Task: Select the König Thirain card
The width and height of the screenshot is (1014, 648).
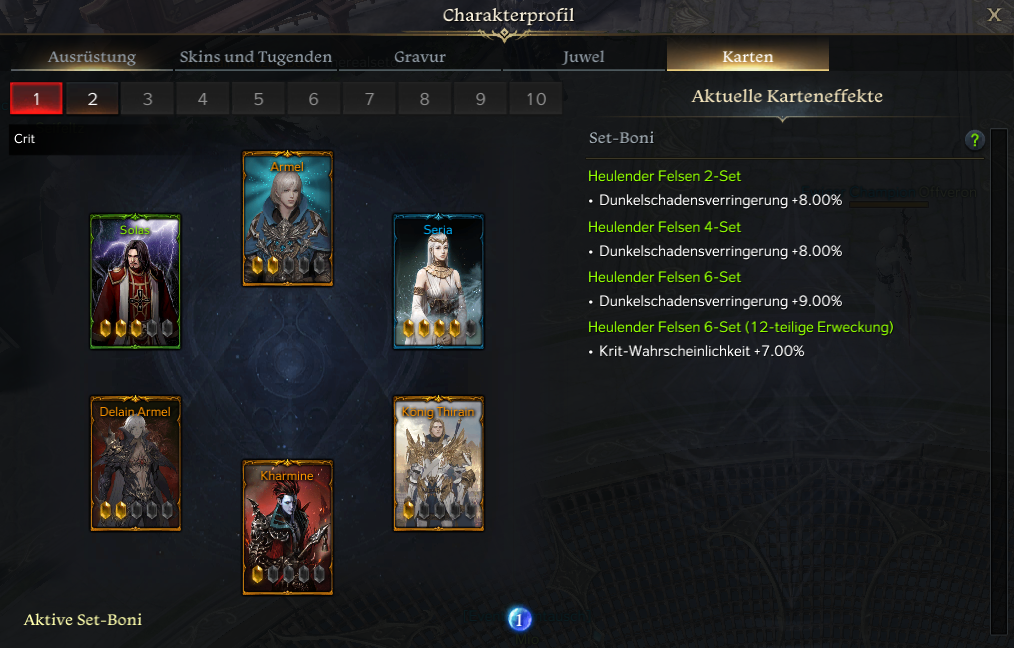Action: pyautogui.click(x=438, y=464)
